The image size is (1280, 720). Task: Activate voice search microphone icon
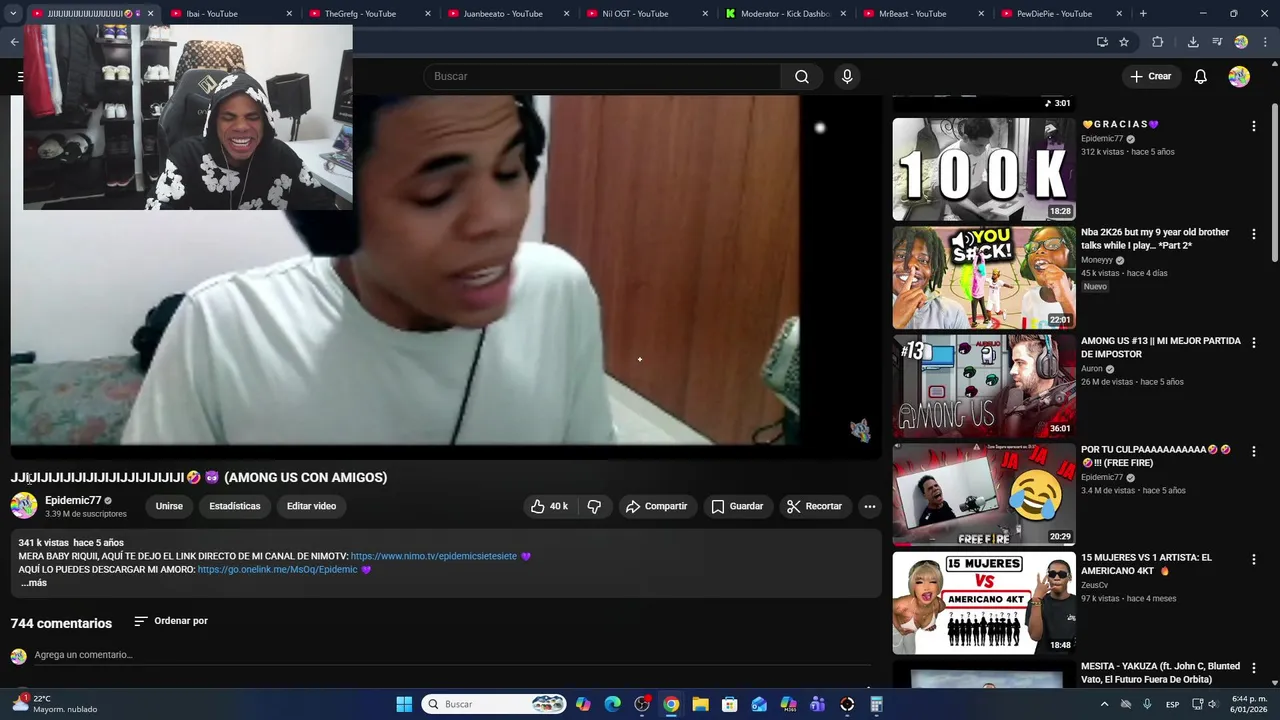(847, 77)
